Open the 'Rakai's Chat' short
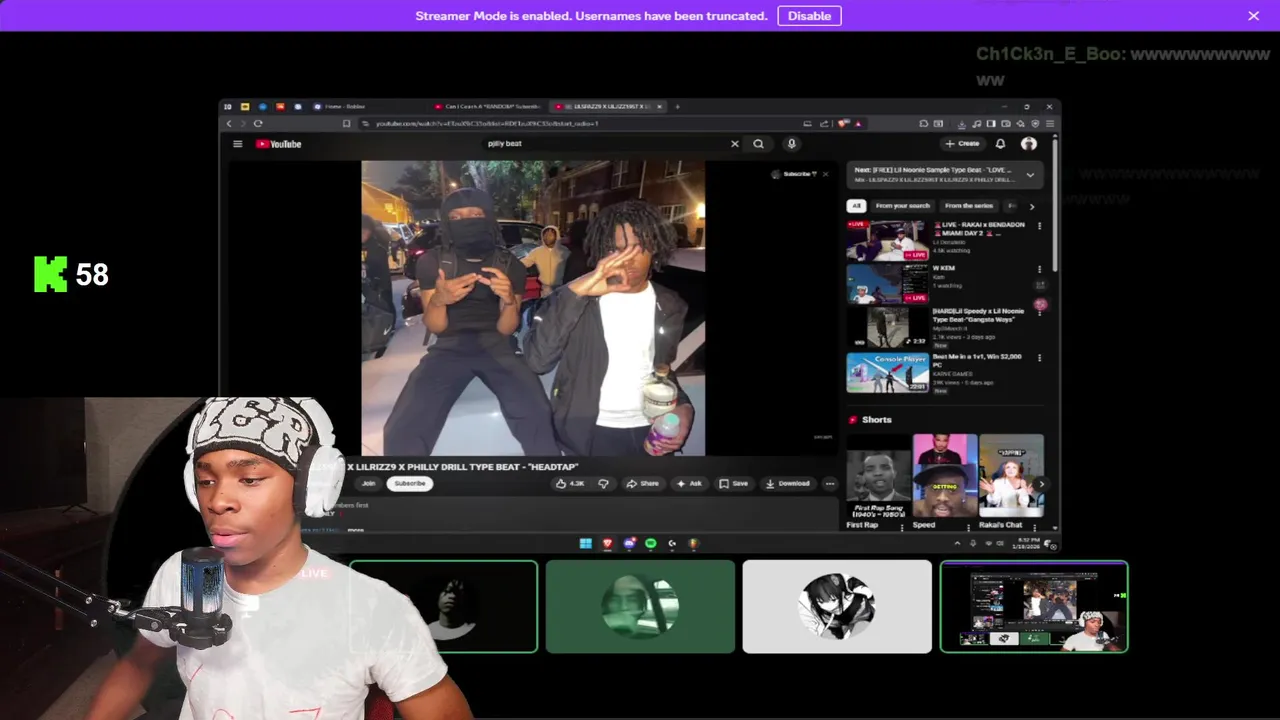1280x720 pixels. 1011,476
